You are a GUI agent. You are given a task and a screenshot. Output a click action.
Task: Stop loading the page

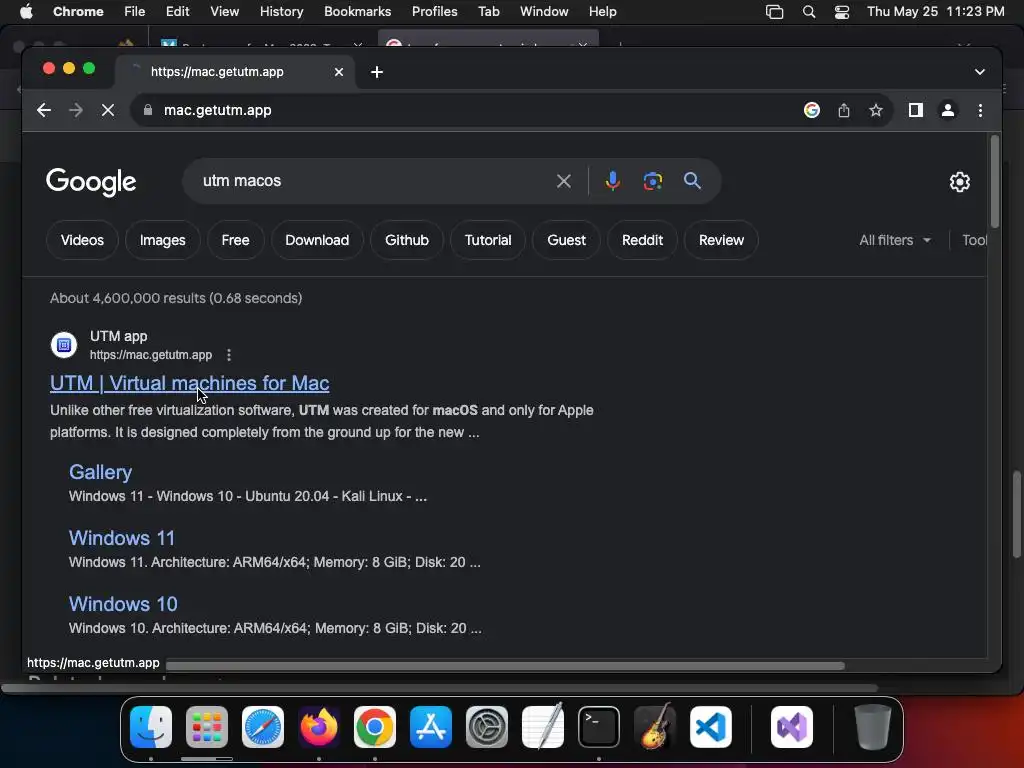108,110
